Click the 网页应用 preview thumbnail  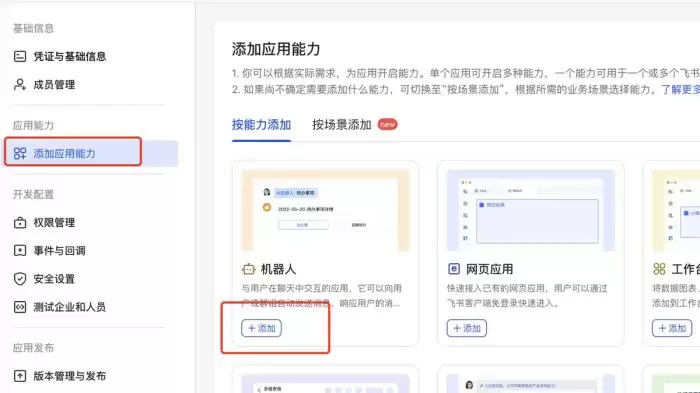pos(531,210)
